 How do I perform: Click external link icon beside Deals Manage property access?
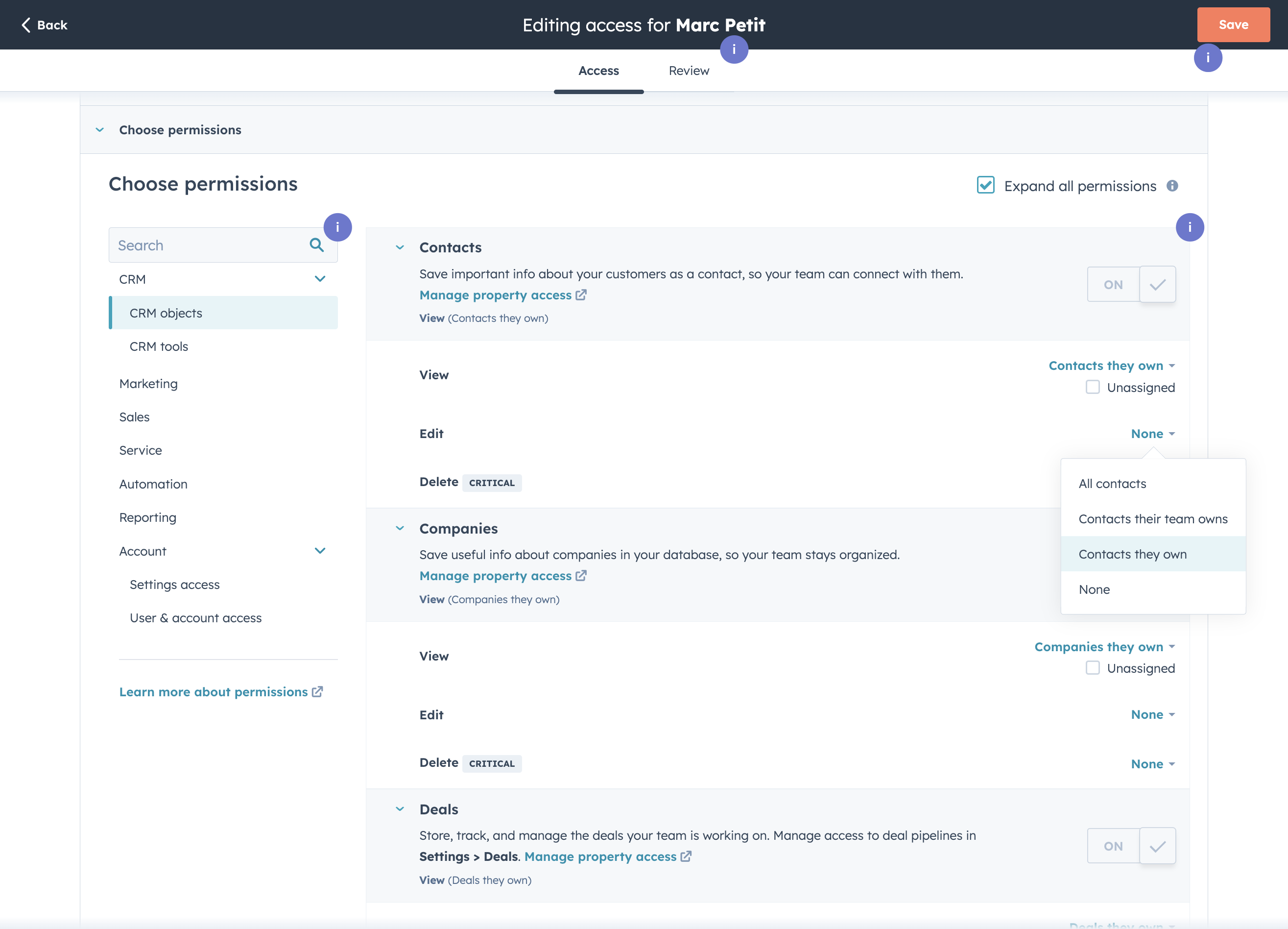click(686, 856)
